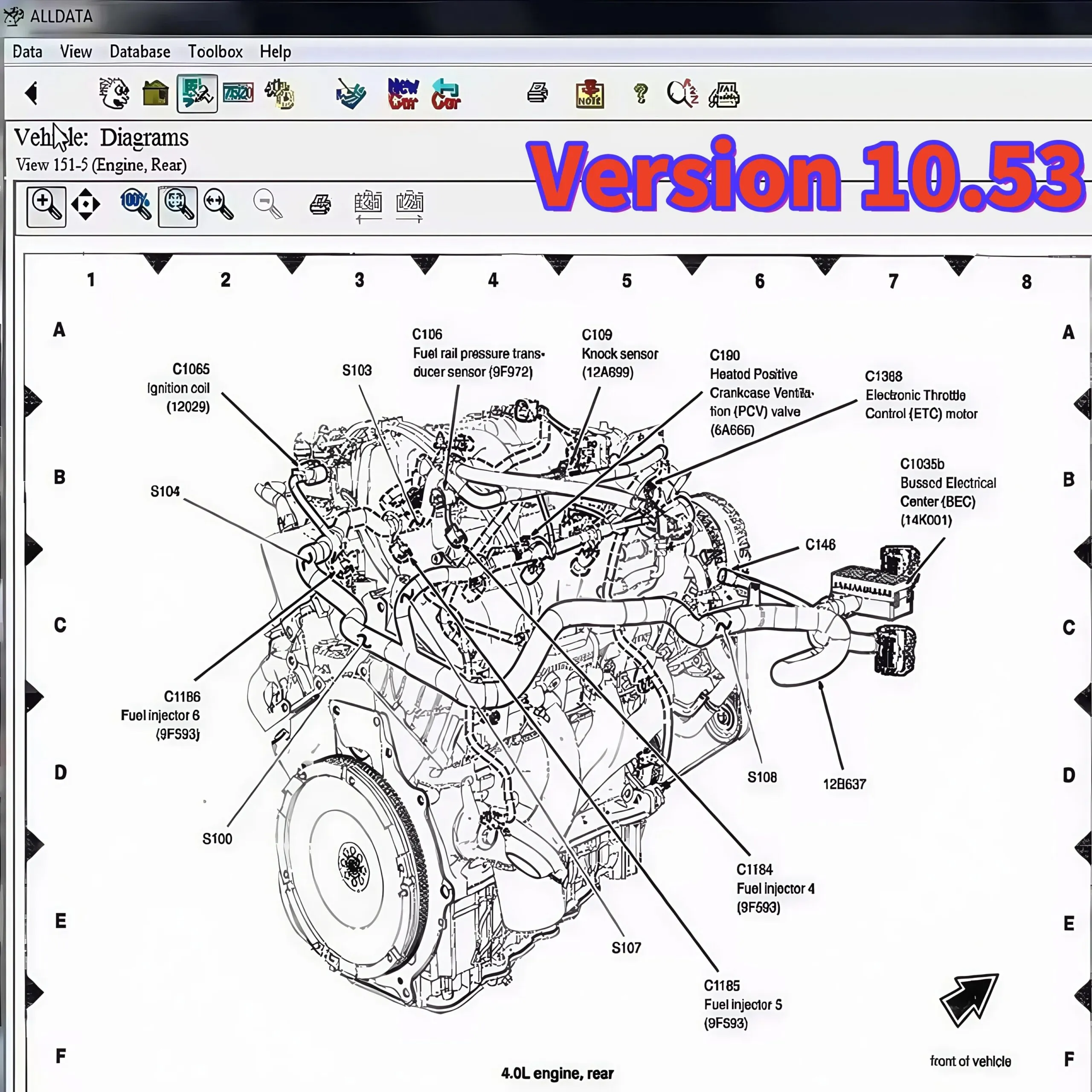Click the home icon in toolbar
This screenshot has width=1092, height=1092.
click(x=155, y=93)
